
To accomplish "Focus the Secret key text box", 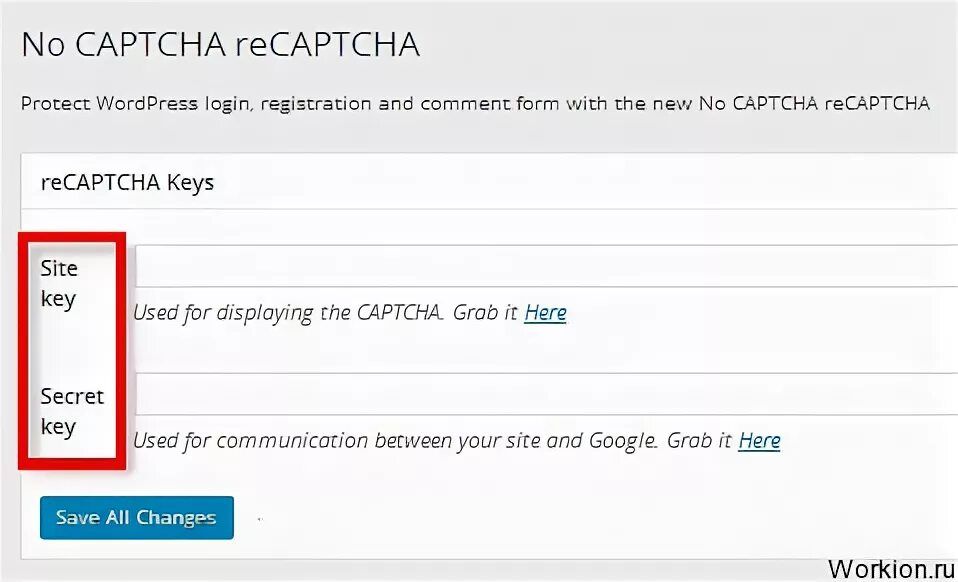I will coord(545,394).
